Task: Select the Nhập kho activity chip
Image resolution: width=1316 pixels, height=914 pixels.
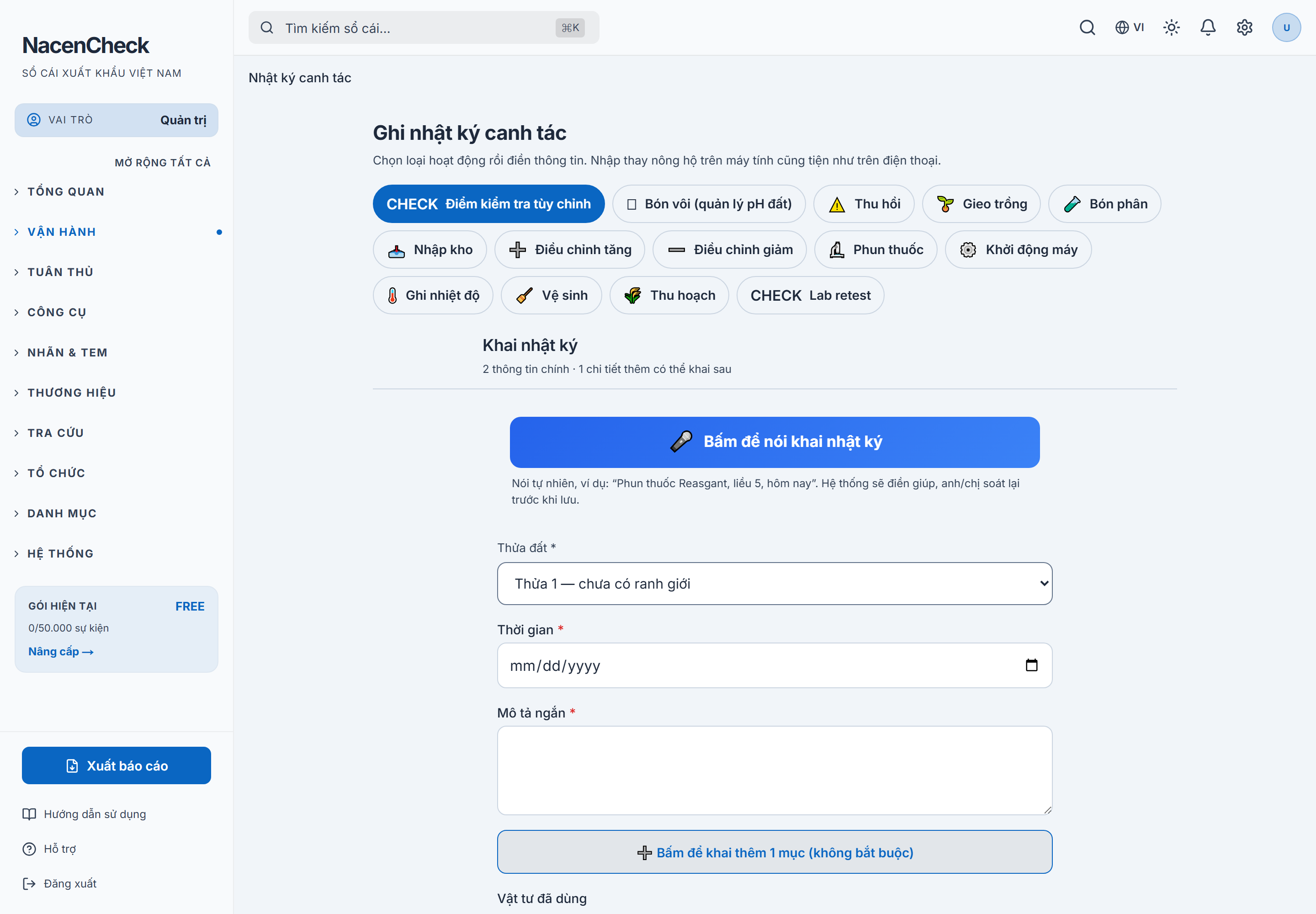Action: [430, 250]
